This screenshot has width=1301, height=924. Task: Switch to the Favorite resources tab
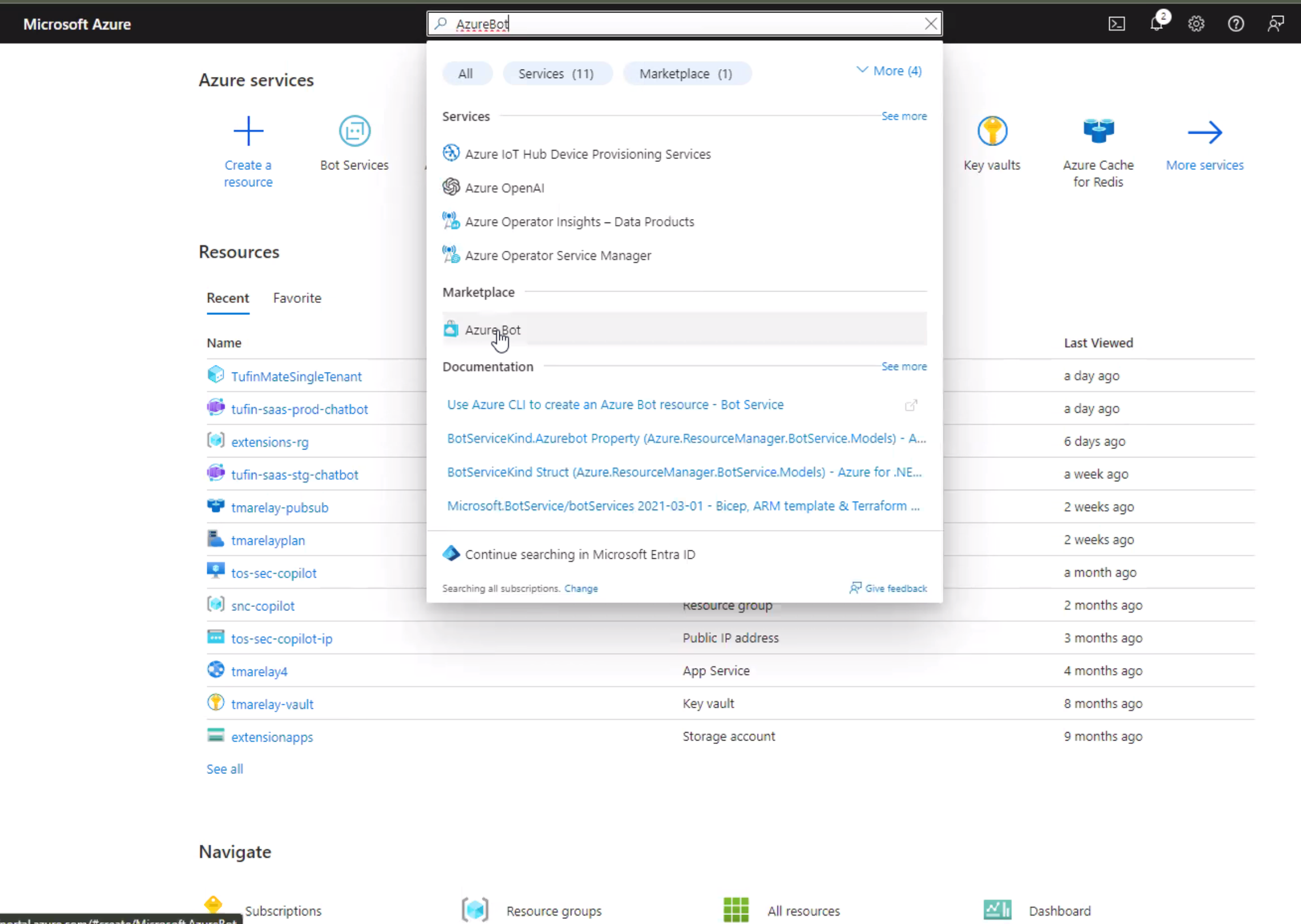tap(297, 298)
